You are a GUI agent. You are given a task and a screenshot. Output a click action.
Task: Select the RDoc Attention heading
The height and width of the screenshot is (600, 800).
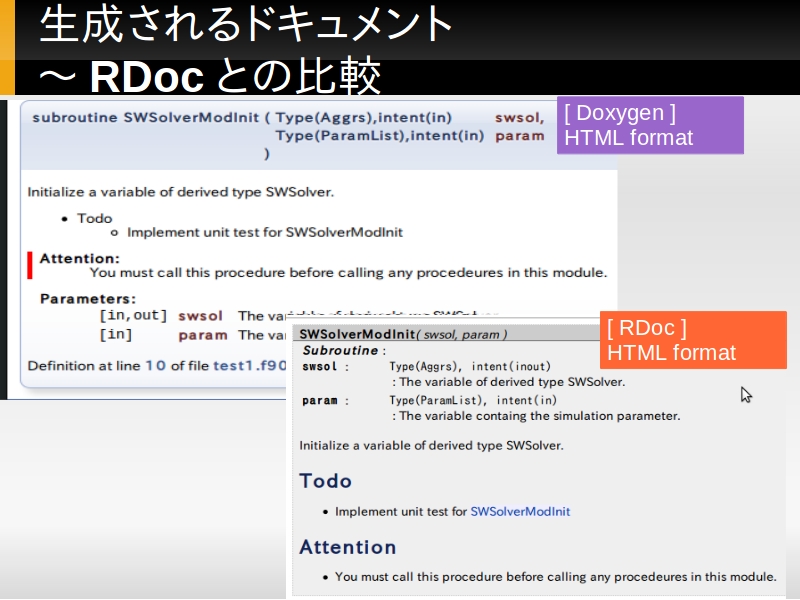(348, 547)
